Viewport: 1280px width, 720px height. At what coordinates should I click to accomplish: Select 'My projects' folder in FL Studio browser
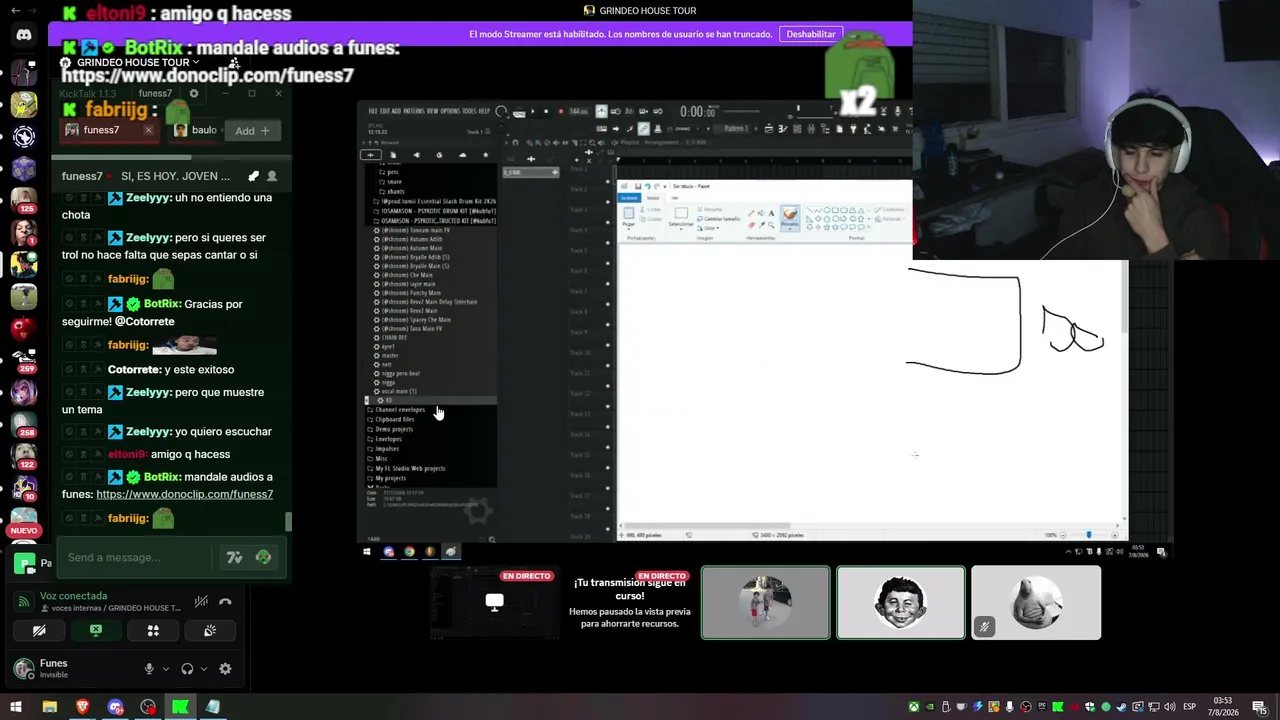390,478
